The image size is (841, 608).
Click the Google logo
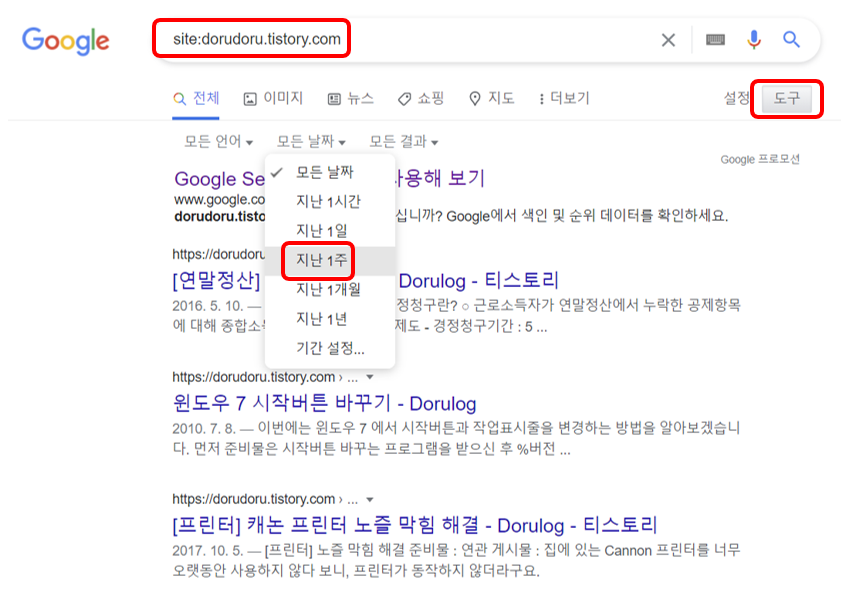[x=65, y=41]
